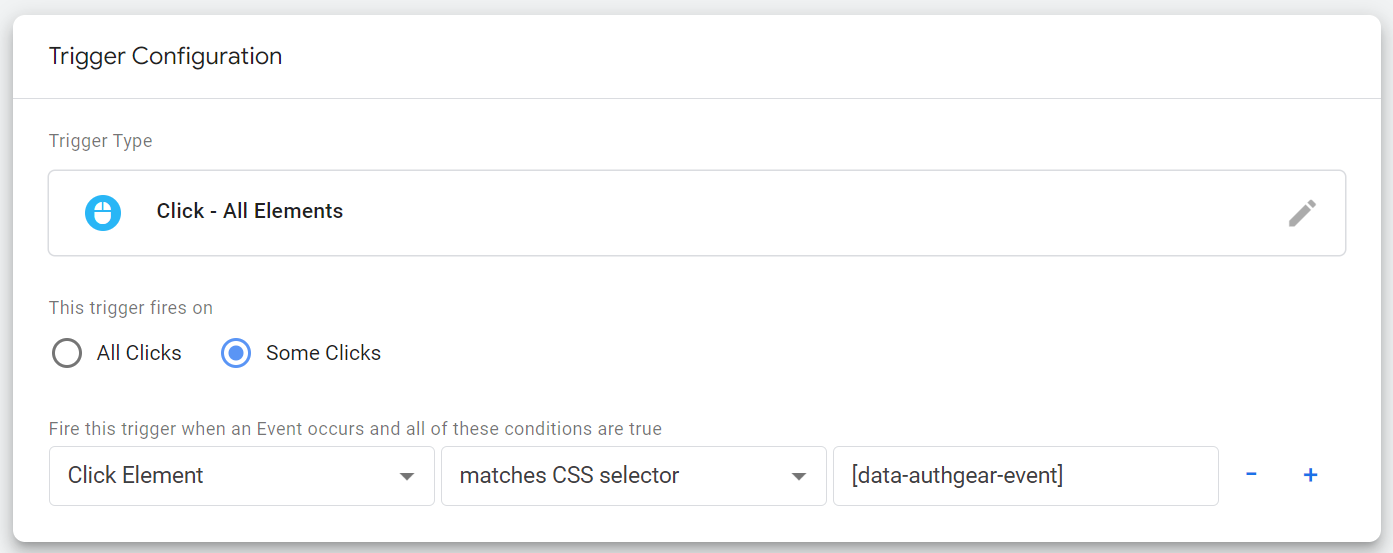
Task: Click the 'Fire this trigger when' condition text
Action: pos(355,429)
